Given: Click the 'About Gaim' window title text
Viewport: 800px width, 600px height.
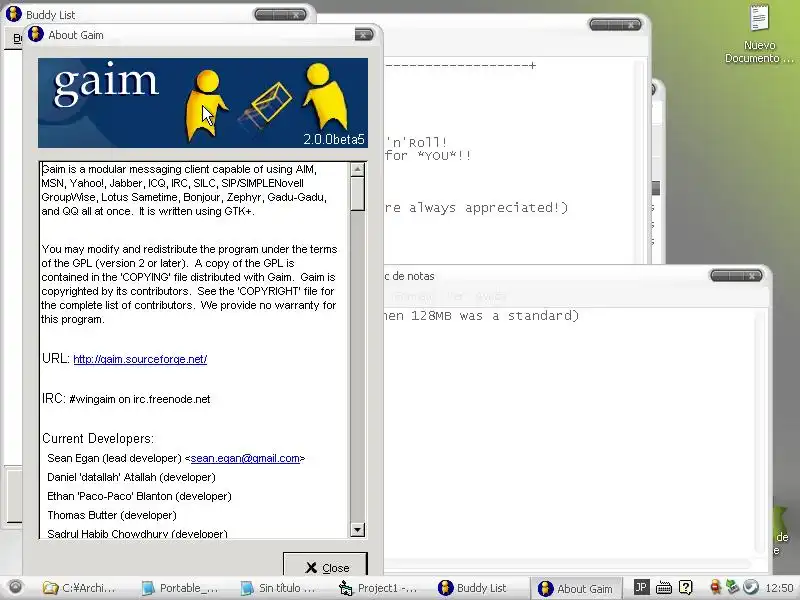Looking at the screenshot, I should (x=76, y=35).
